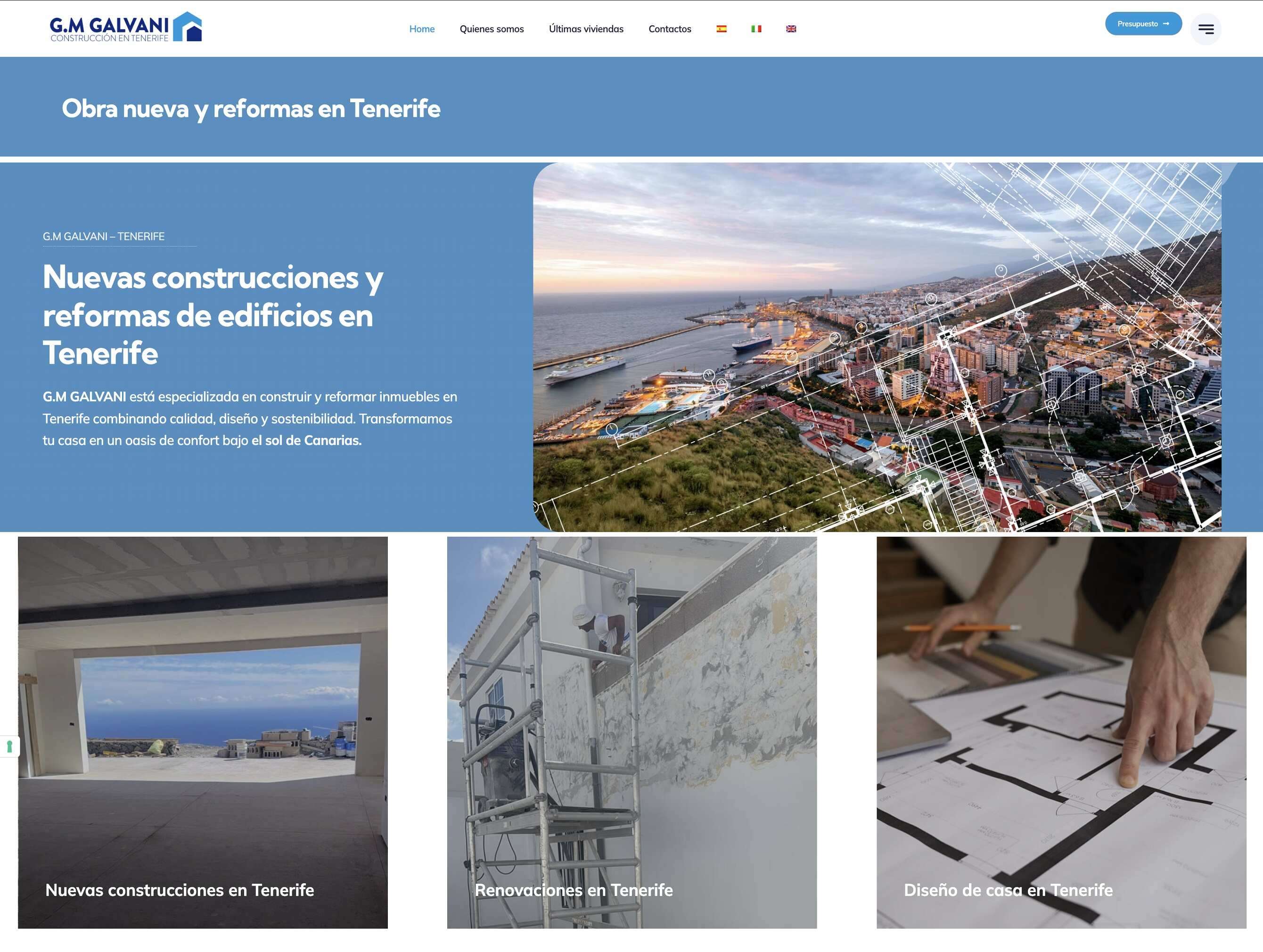
Task: Open the hamburger side menu
Action: tap(1206, 29)
